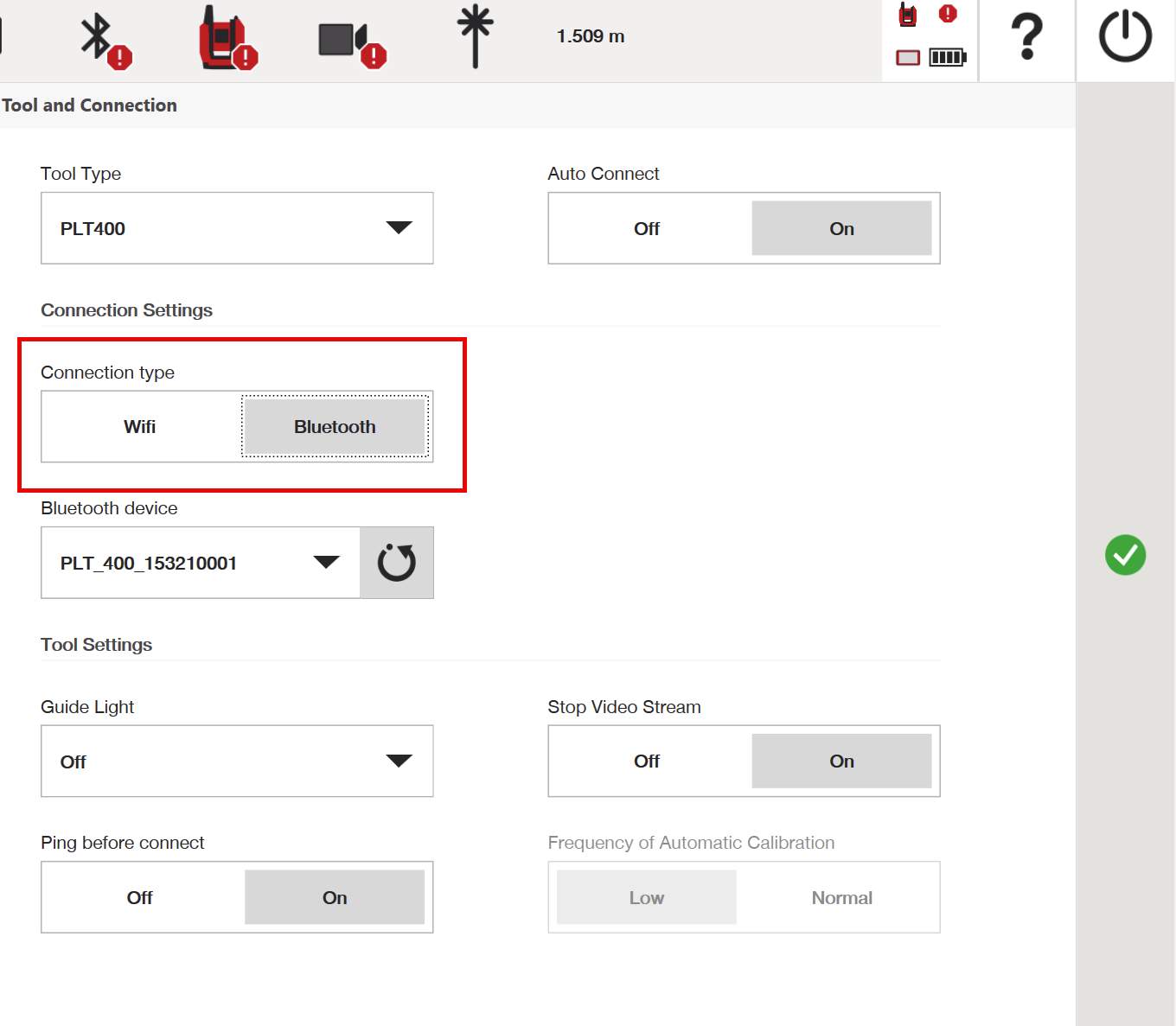The image size is (1176, 1026).
Task: Open the Guide Light dropdown
Action: pos(236,762)
